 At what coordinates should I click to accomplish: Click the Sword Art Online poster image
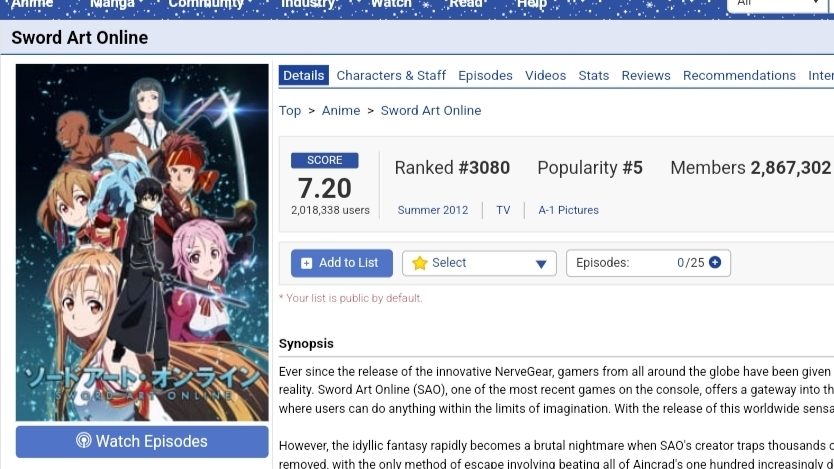click(x=142, y=242)
